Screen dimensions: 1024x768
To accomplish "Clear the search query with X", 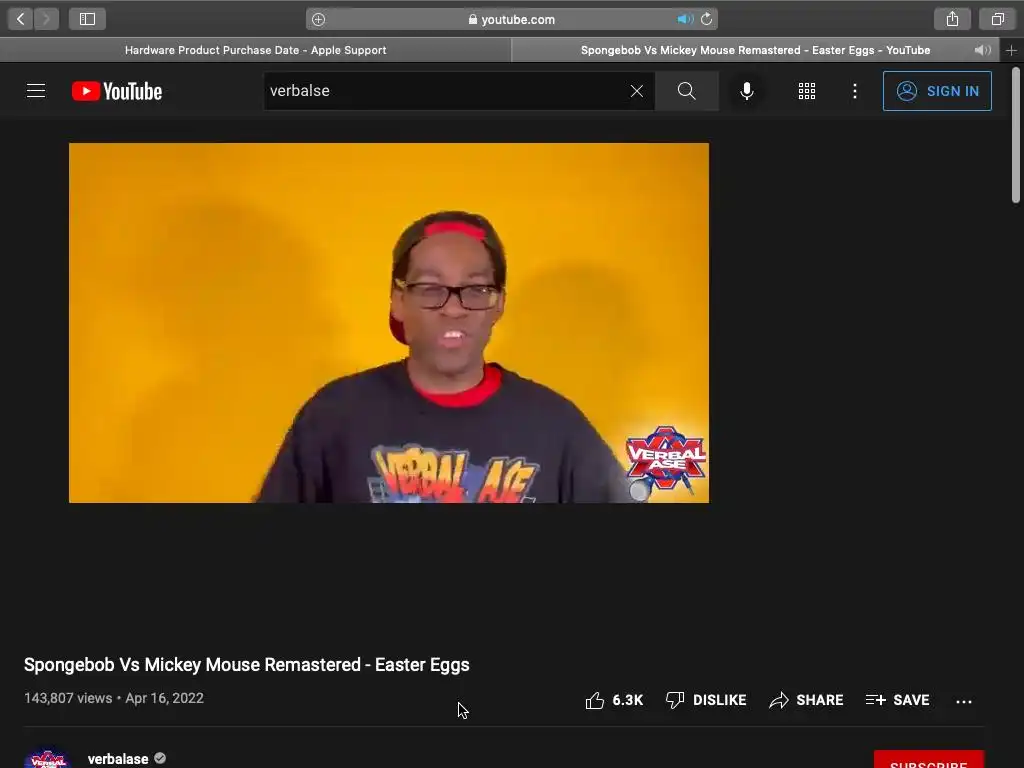I will point(637,91).
